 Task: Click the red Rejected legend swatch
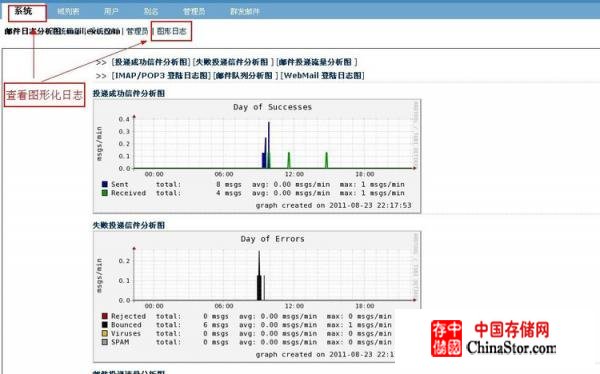tap(104, 316)
